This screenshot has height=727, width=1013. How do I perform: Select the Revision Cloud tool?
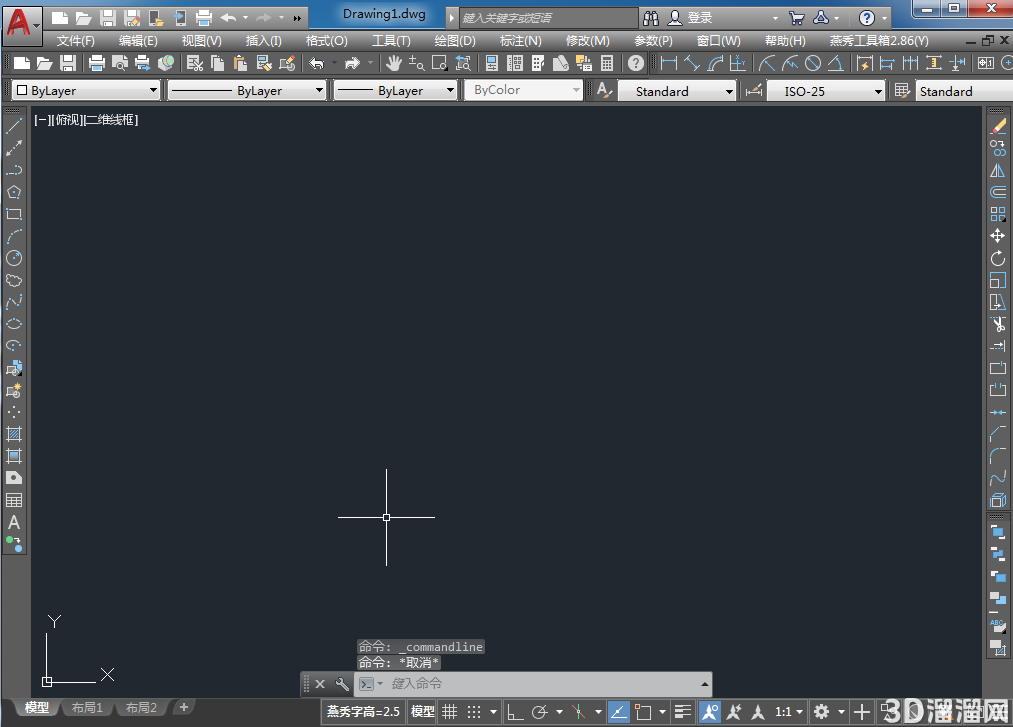click(14, 280)
